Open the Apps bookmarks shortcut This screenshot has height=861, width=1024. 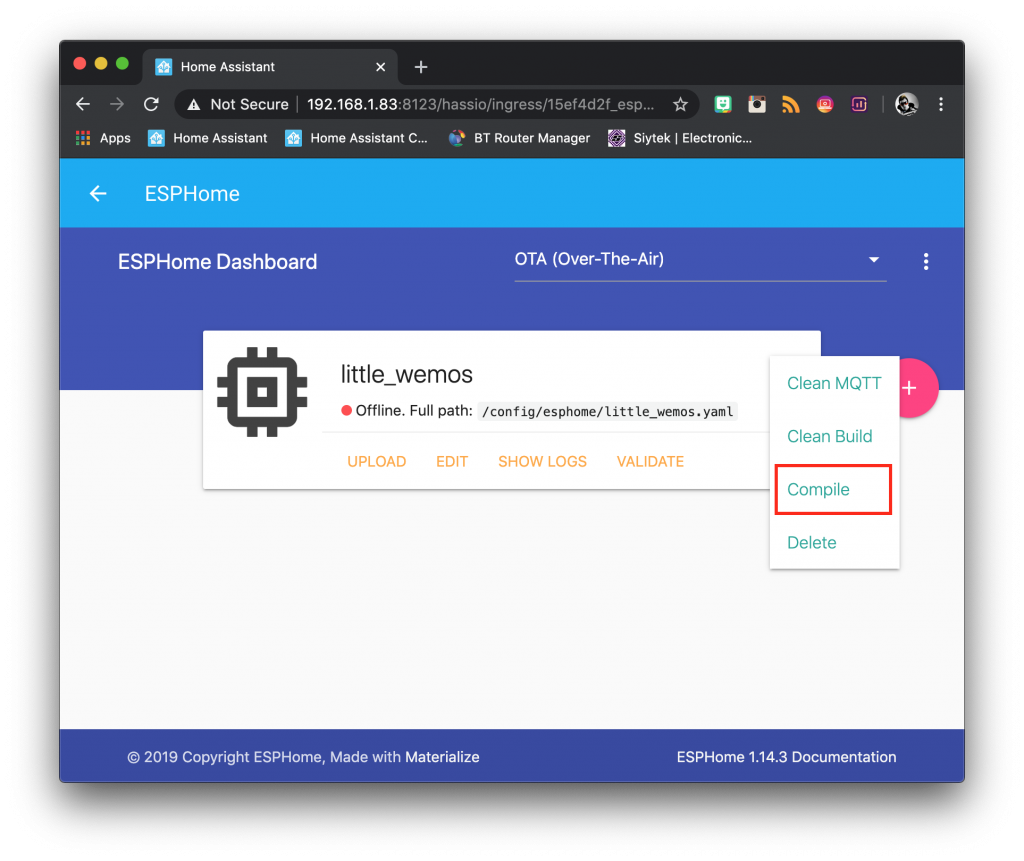103,138
